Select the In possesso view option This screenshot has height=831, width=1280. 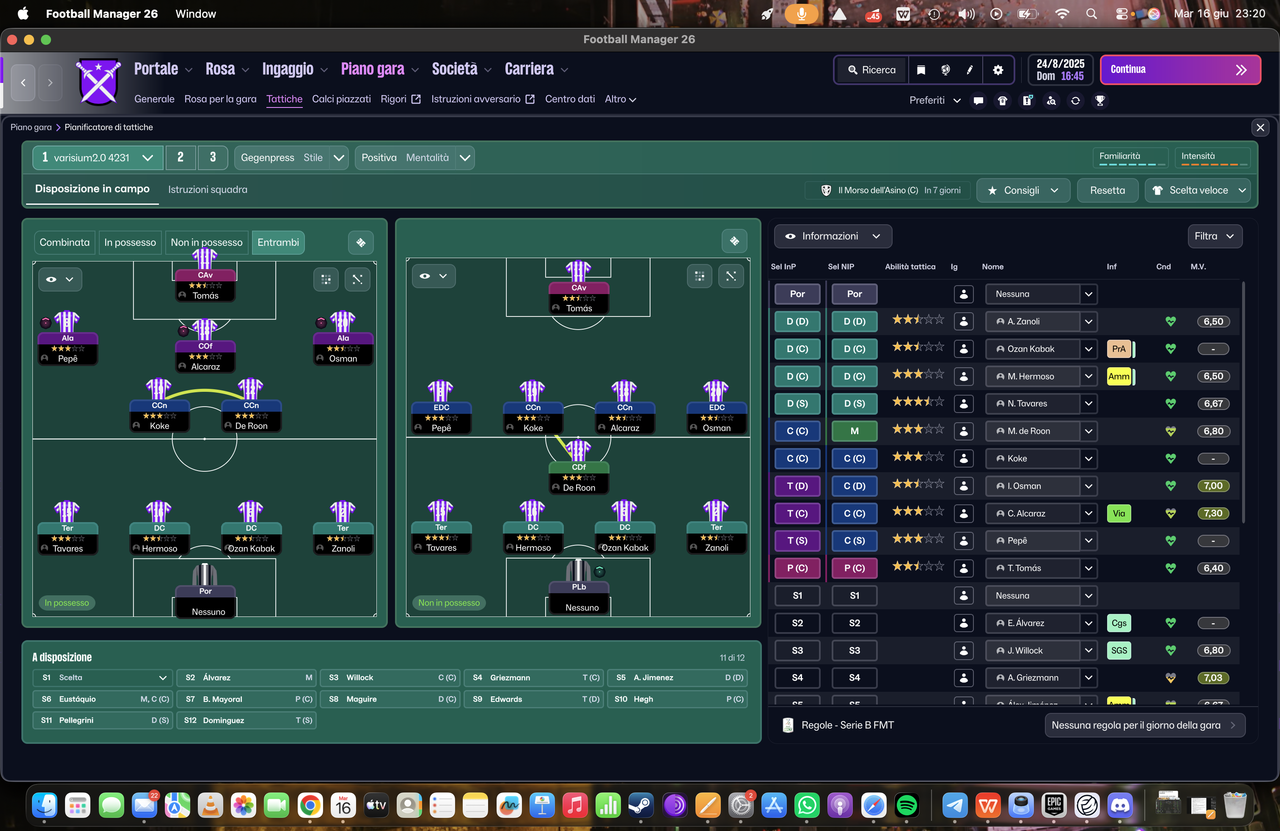tap(130, 242)
